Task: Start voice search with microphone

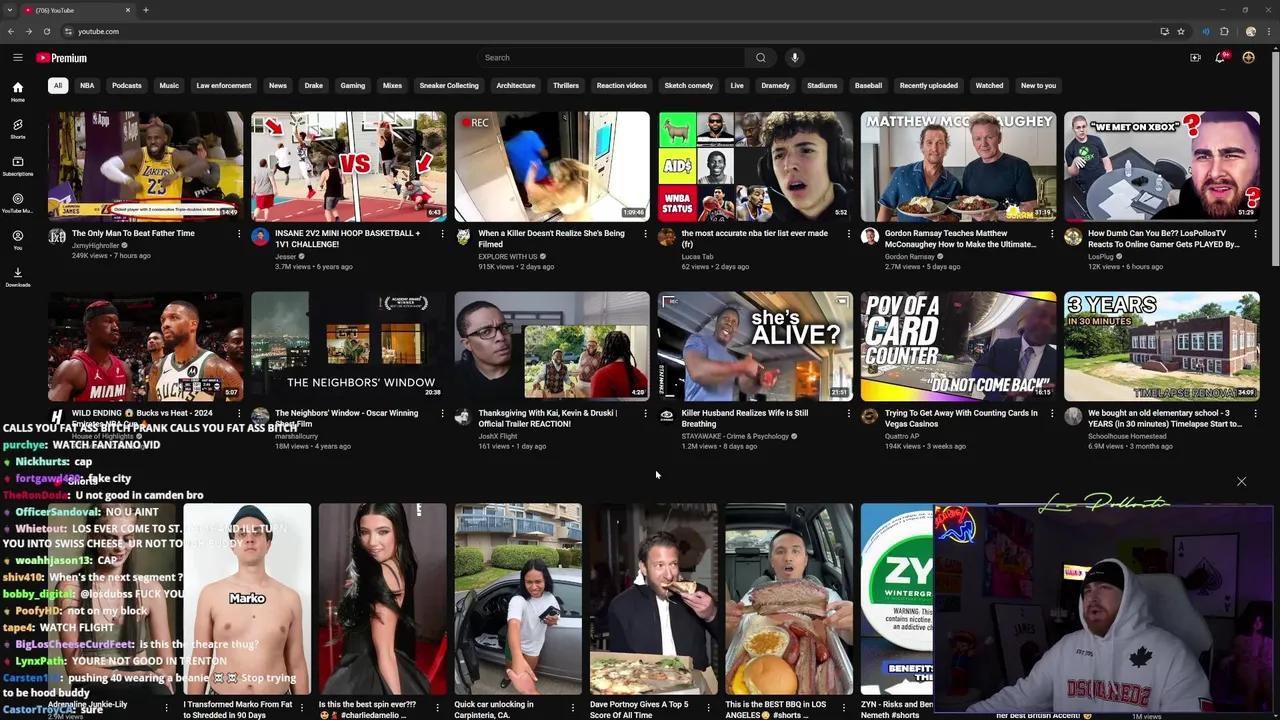Action: coord(795,58)
